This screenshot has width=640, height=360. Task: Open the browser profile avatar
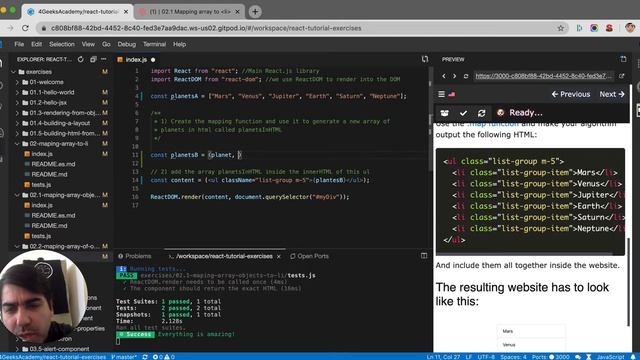click(x=630, y=28)
